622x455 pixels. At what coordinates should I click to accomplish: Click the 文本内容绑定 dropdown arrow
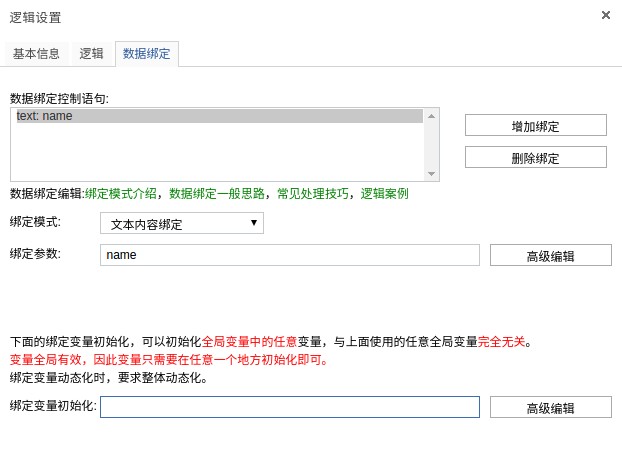[x=254, y=223]
